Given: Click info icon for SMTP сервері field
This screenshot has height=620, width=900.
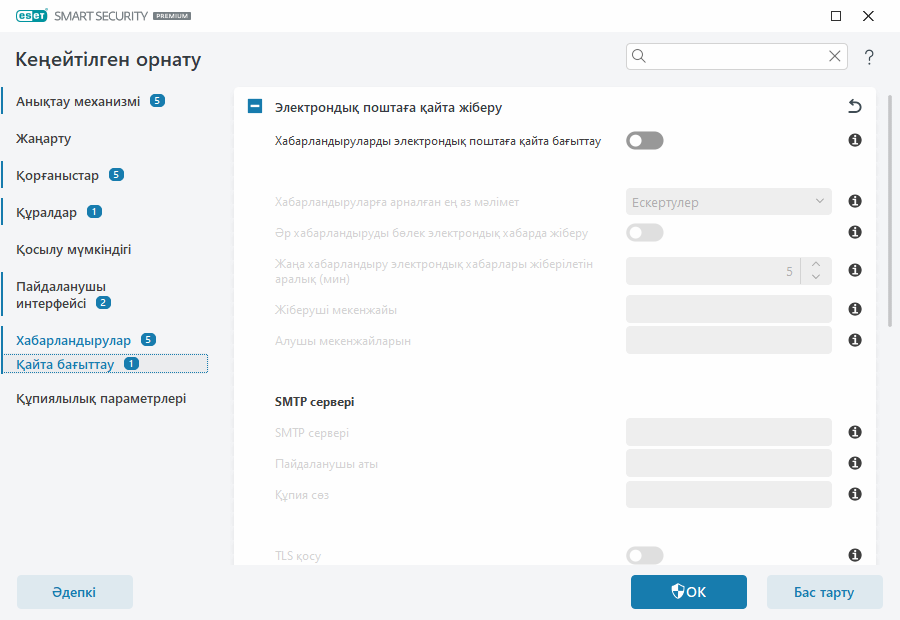Looking at the screenshot, I should point(855,432).
